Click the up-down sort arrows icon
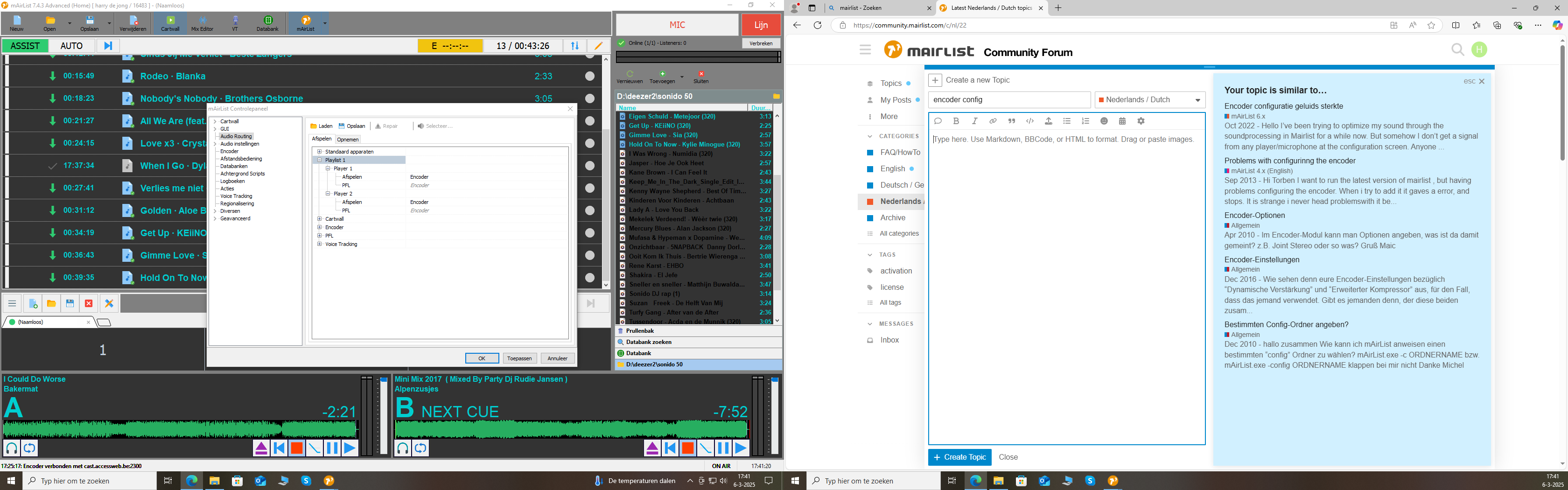This screenshot has height=490, width=1568. pyautogui.click(x=574, y=46)
